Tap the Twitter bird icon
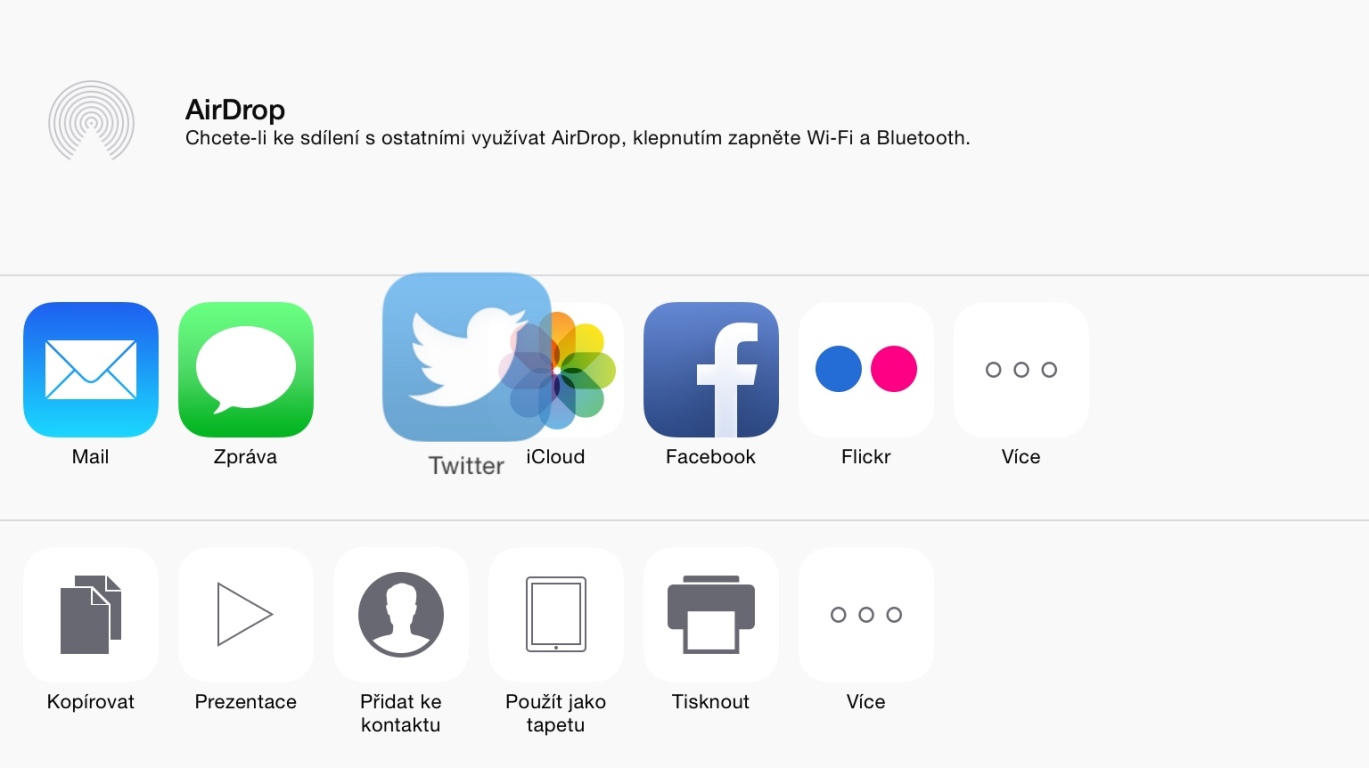This screenshot has width=1369, height=768. pos(467,357)
